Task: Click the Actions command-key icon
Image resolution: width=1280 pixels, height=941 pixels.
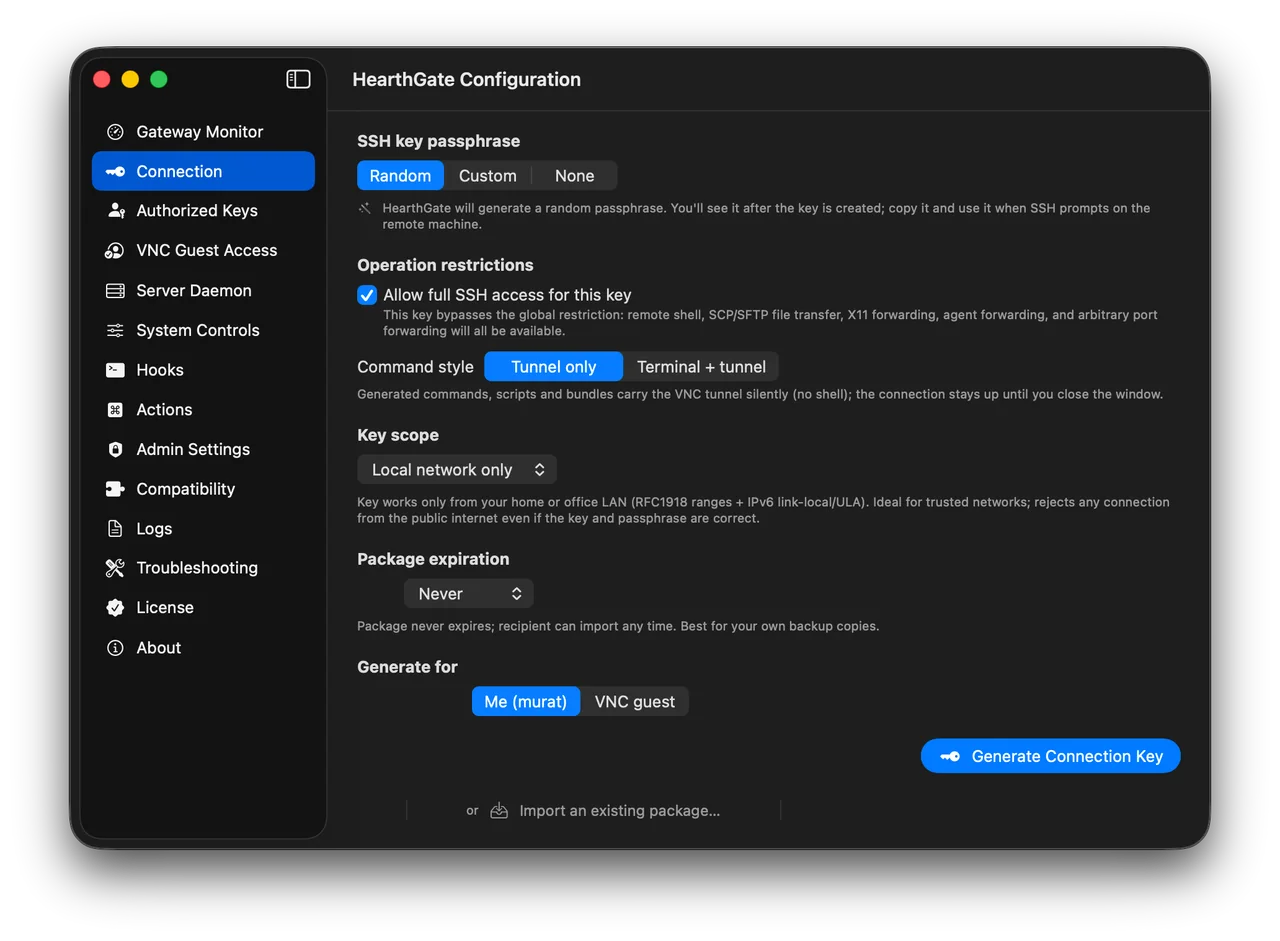Action: point(115,410)
